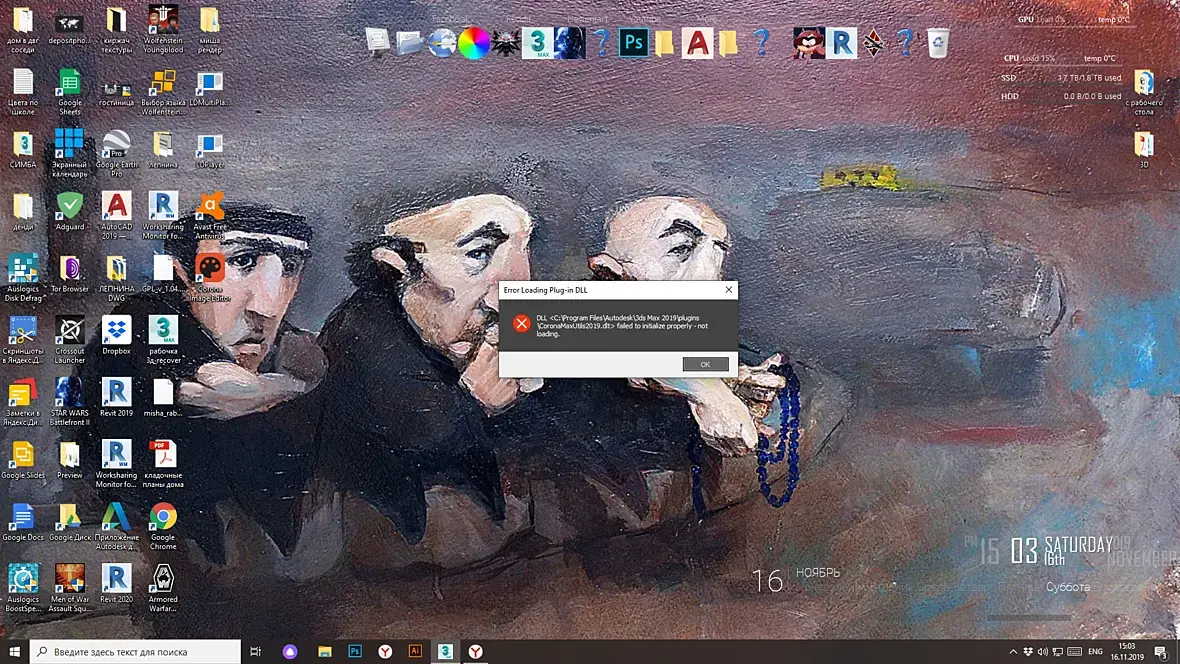Open the color wheel icon in top dock
The width and height of the screenshot is (1180, 664).
coord(474,43)
